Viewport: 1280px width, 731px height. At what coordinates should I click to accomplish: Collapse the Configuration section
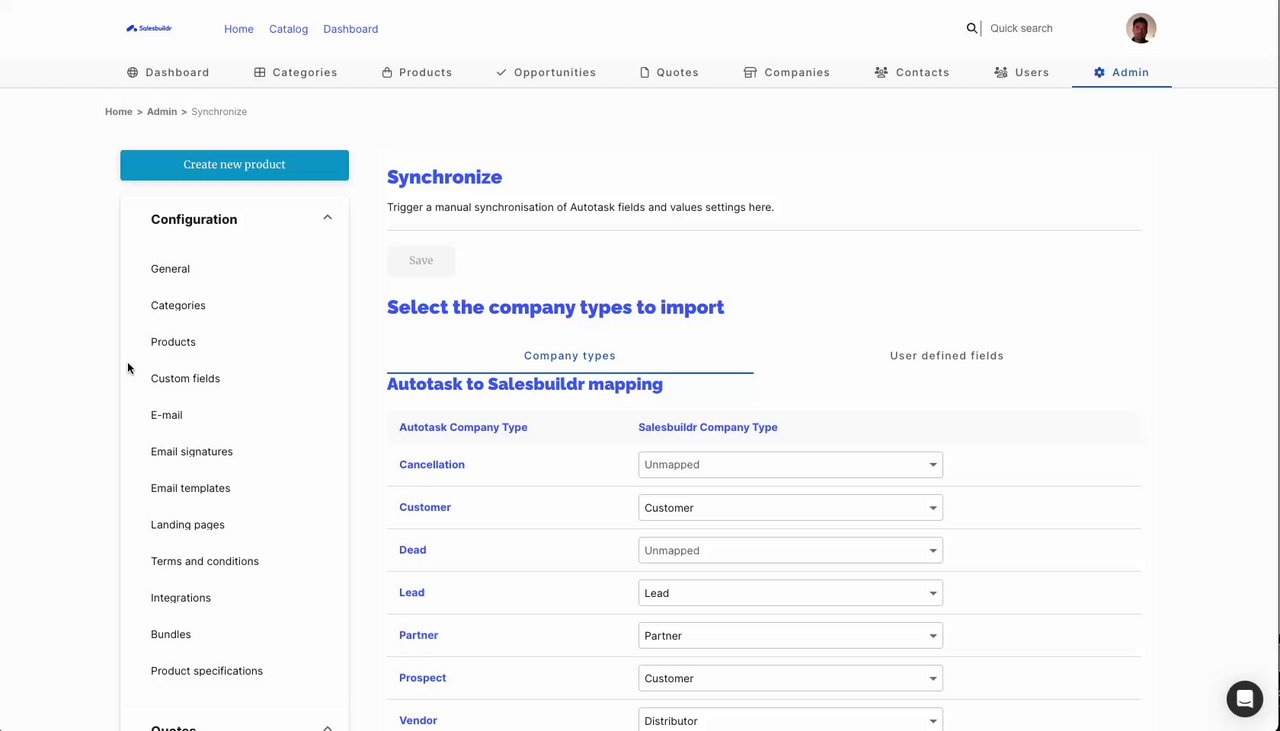pos(327,218)
